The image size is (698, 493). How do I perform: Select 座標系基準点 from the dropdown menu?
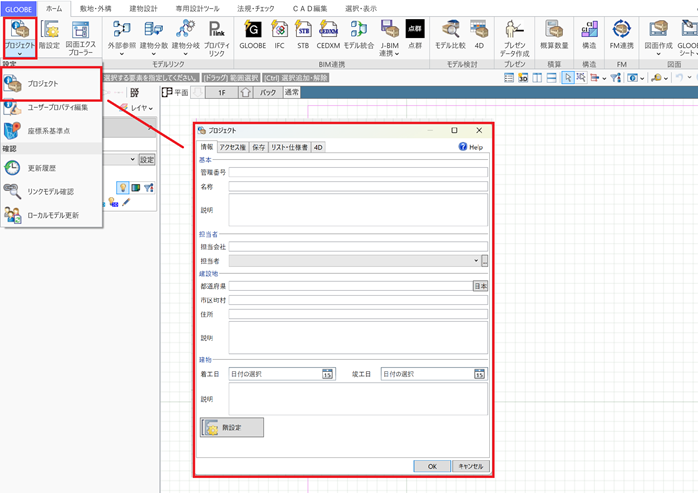[50, 130]
